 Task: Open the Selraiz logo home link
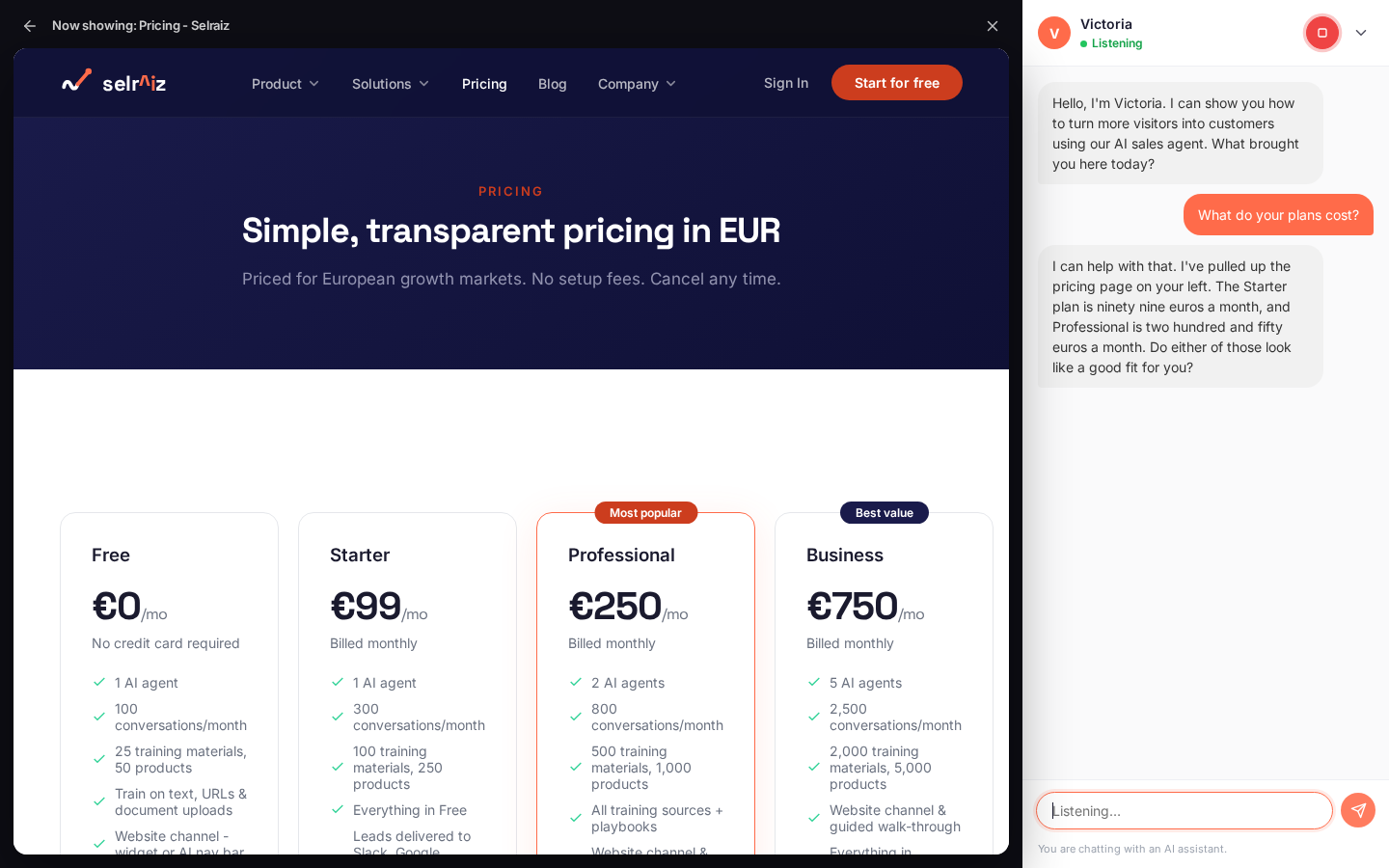point(114,83)
